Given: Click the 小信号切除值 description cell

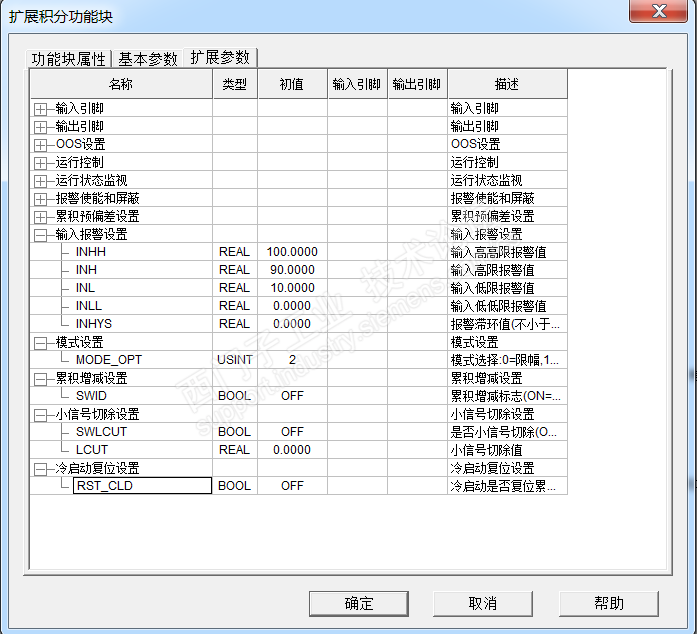Looking at the screenshot, I should [507, 450].
